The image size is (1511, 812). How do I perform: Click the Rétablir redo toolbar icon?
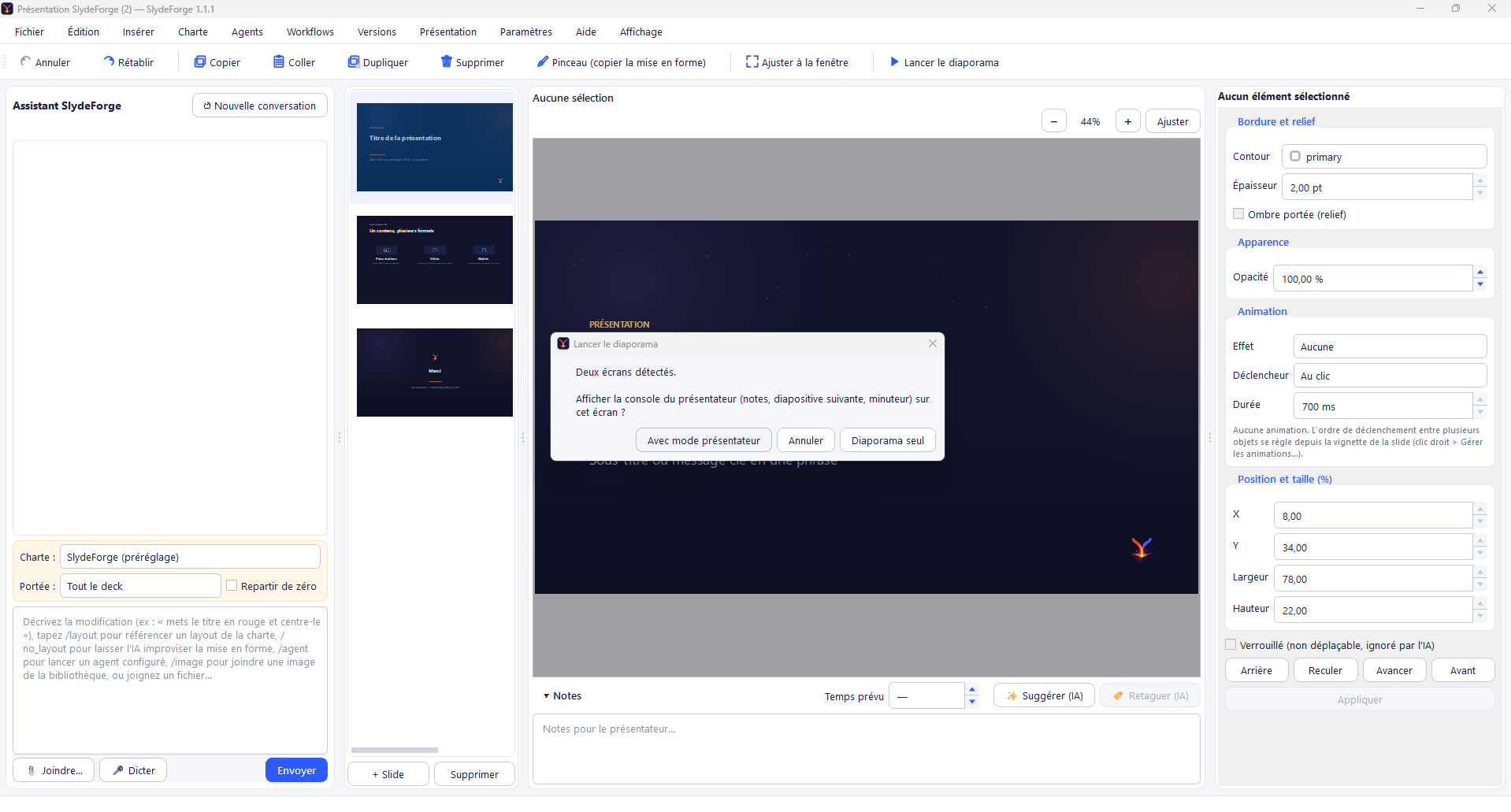(109, 61)
